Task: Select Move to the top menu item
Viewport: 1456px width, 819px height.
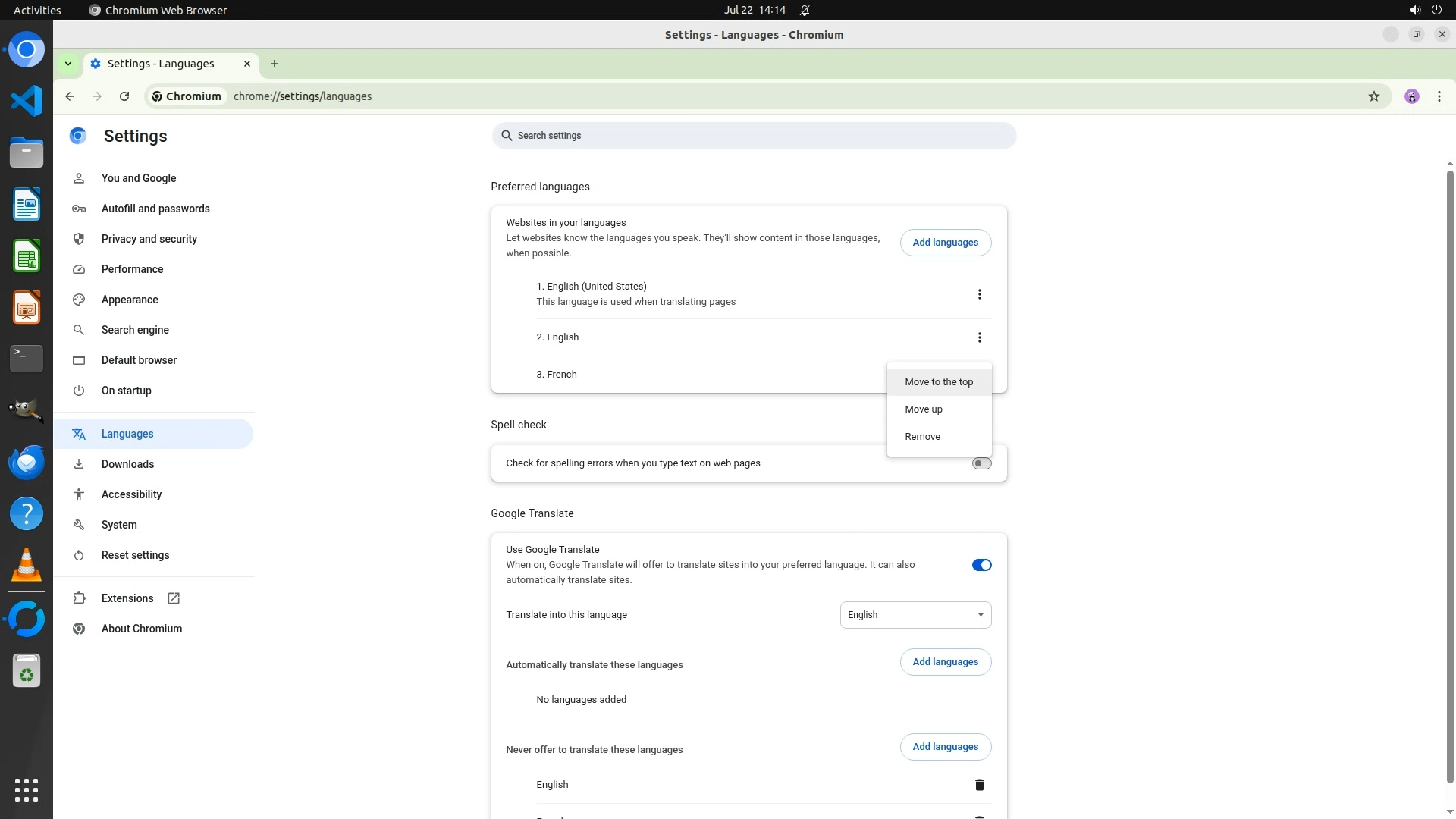Action: 938,382
